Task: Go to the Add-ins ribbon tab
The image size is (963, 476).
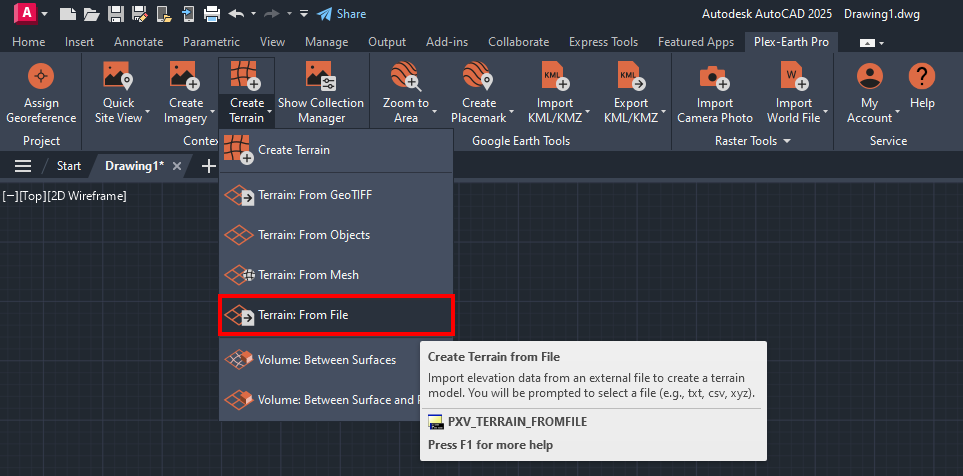Action: [x=447, y=42]
